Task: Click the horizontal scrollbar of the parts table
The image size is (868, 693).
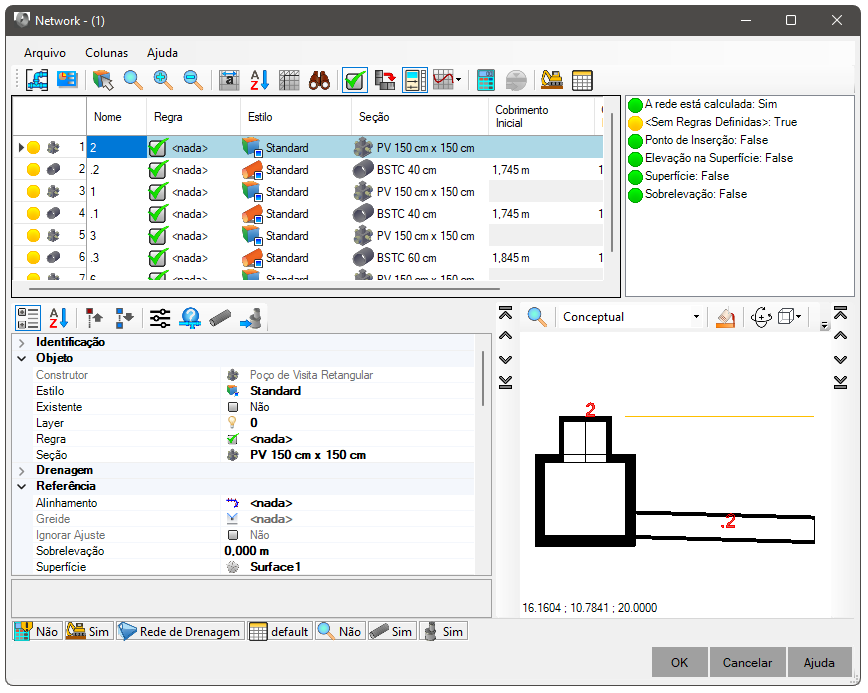Action: [x=264, y=288]
